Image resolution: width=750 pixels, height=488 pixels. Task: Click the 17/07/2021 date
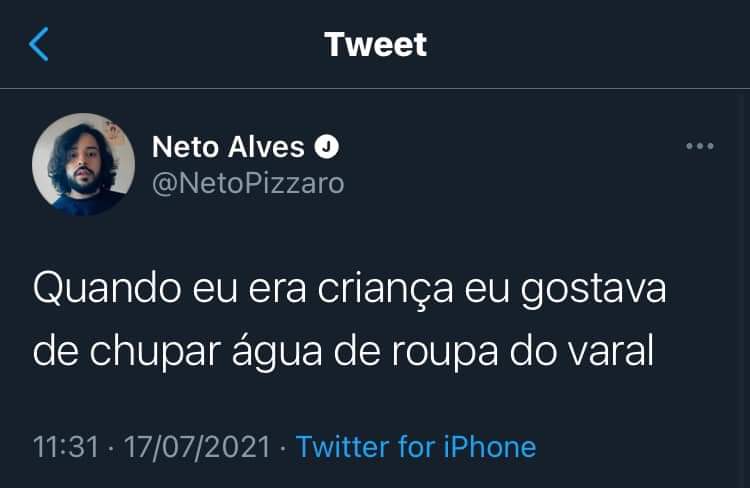coord(198,447)
